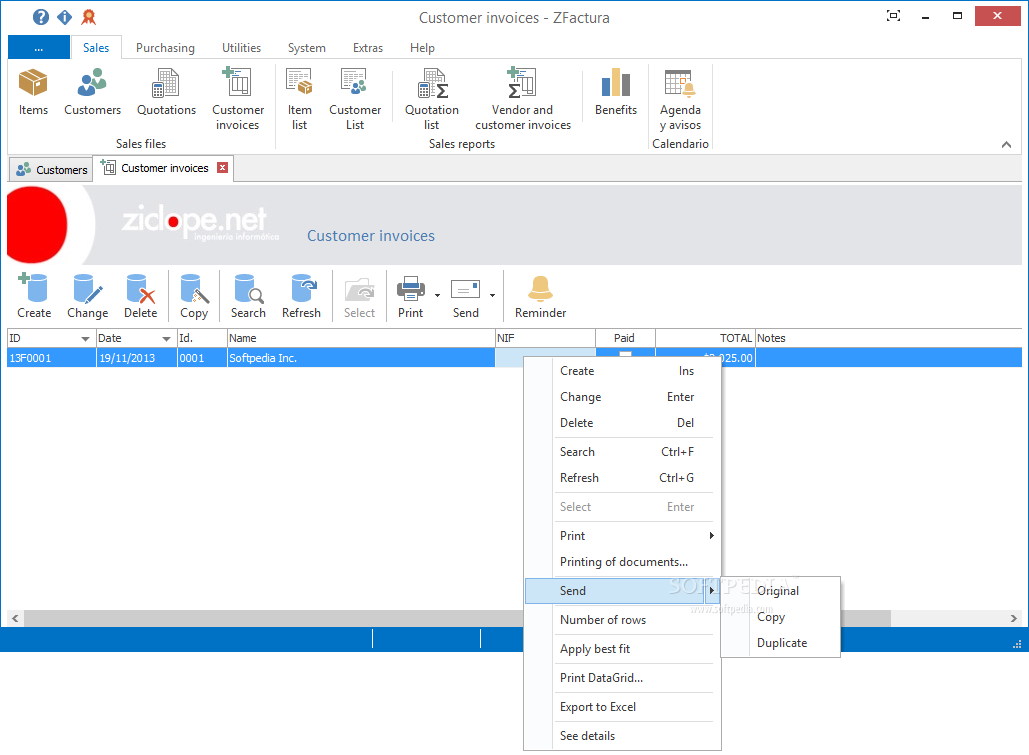1029x755 pixels.
Task: Click the full screen icon in title bar
Action: (893, 16)
